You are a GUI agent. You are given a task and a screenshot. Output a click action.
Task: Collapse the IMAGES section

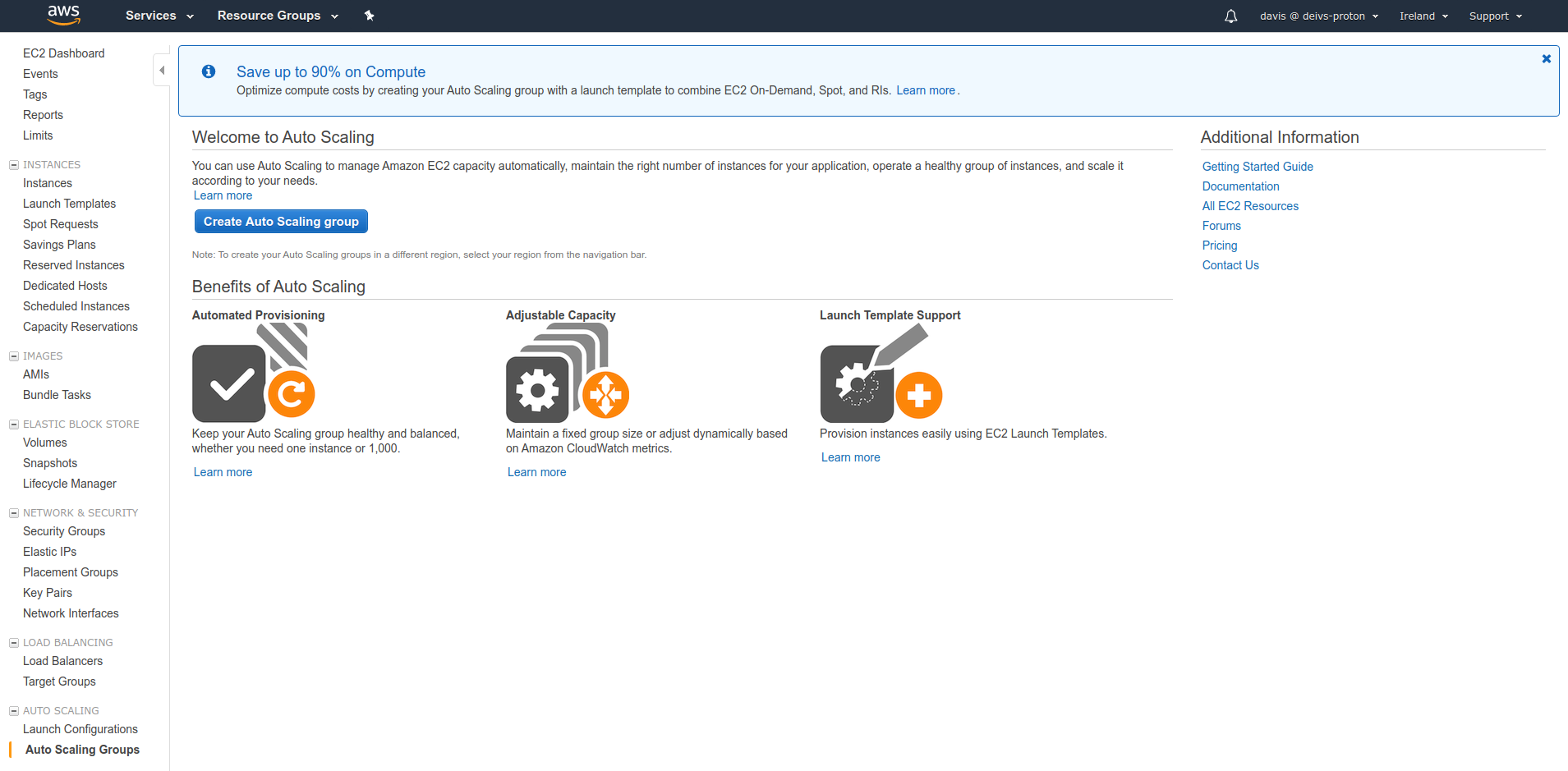coord(14,356)
